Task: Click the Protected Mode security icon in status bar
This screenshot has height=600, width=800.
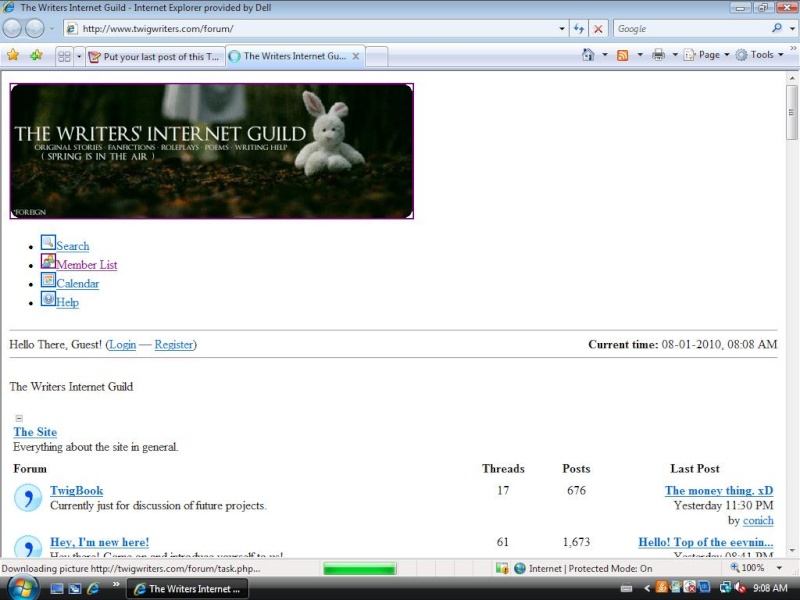Action: pos(502,568)
